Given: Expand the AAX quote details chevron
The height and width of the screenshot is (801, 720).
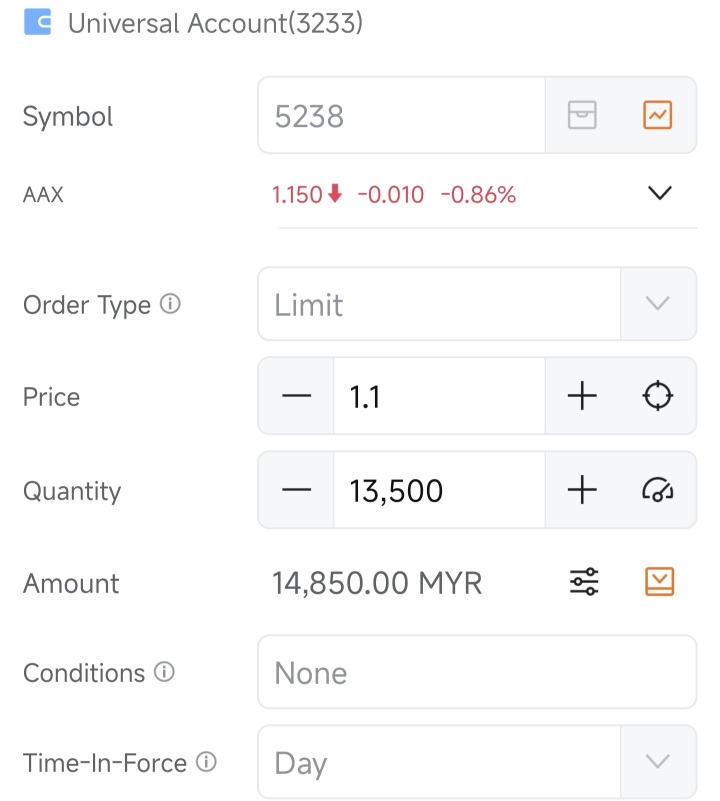Looking at the screenshot, I should tap(660, 193).
